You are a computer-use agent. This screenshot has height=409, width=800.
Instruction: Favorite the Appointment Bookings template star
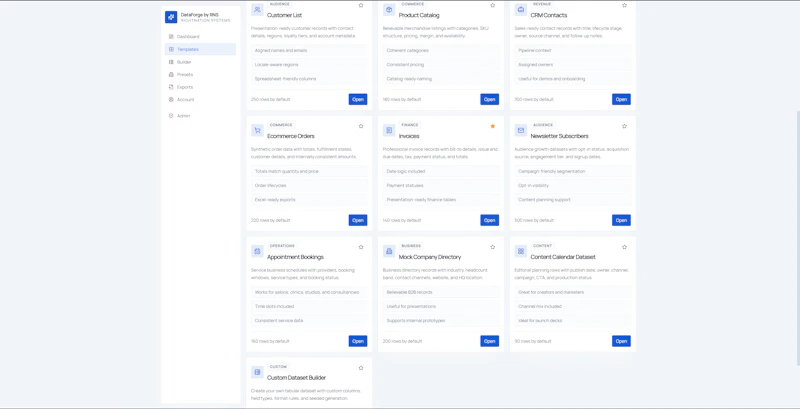[x=361, y=247]
